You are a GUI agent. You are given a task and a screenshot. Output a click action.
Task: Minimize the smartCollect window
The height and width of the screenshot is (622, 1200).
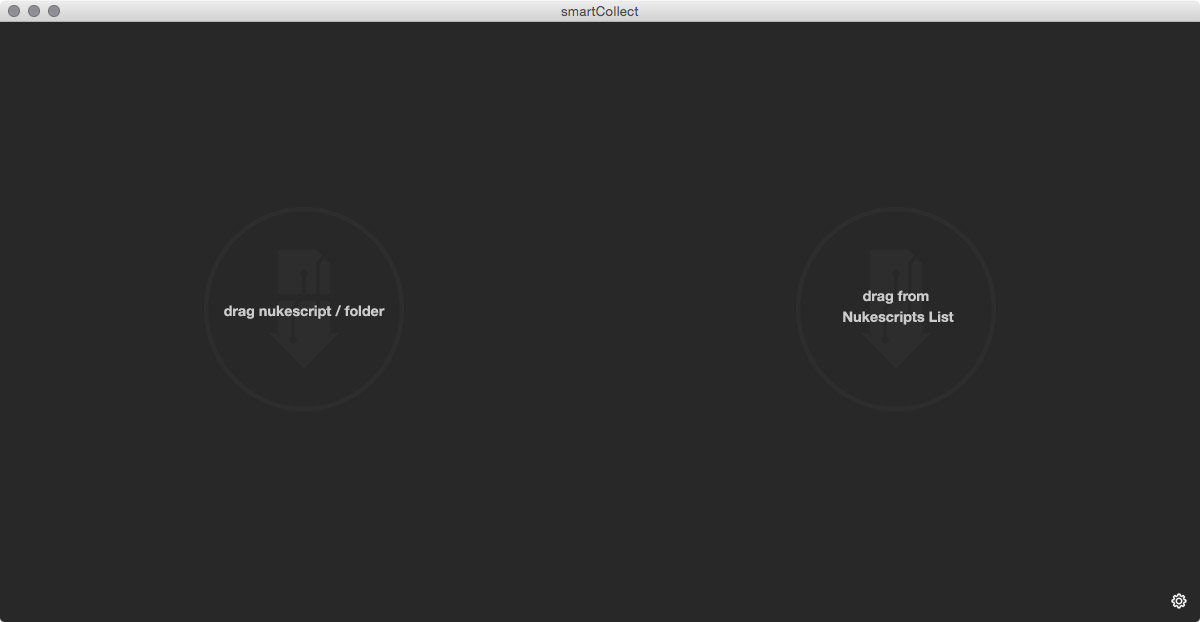pos(34,11)
